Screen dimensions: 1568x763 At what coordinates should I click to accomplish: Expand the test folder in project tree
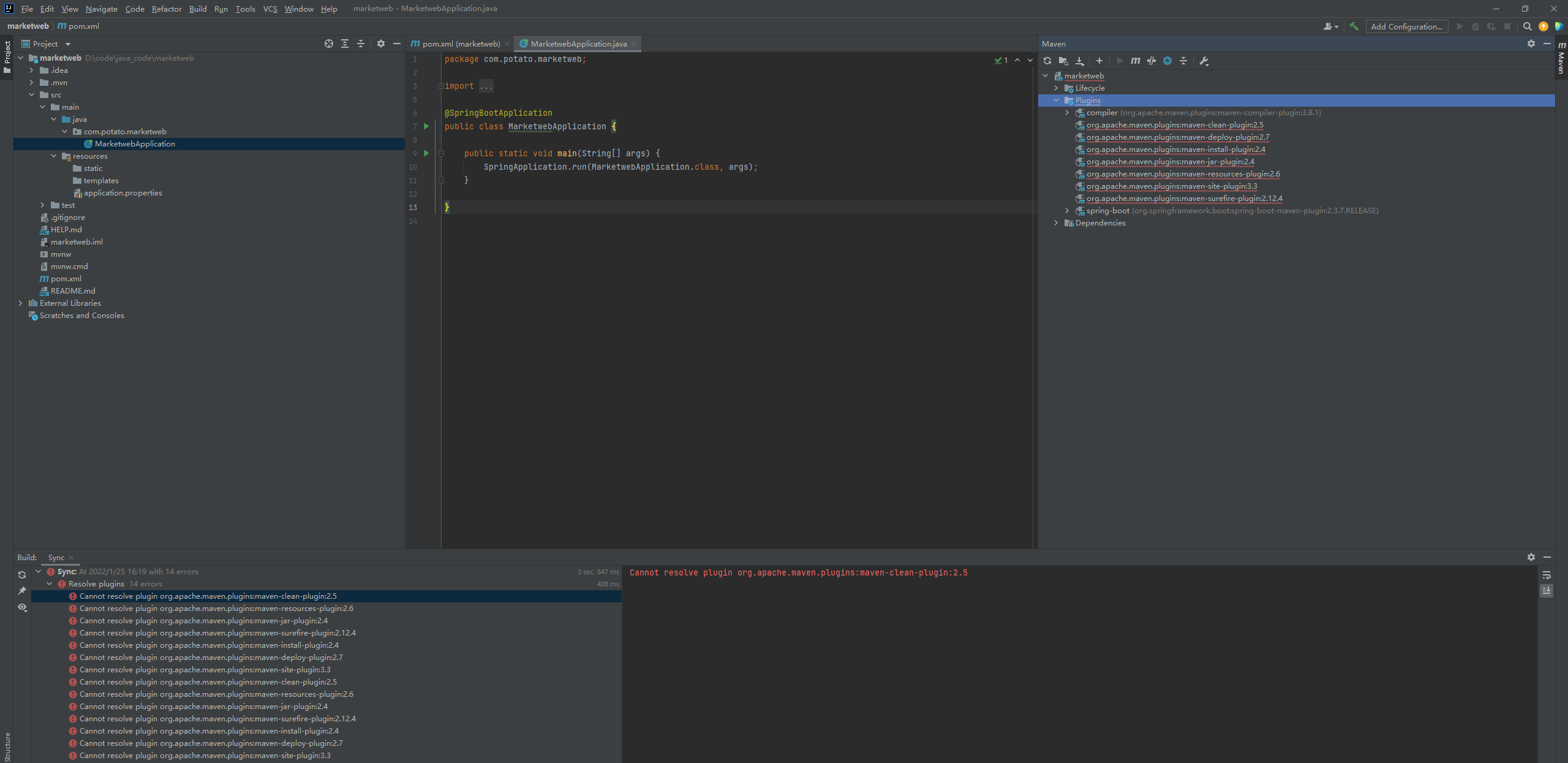tap(42, 205)
